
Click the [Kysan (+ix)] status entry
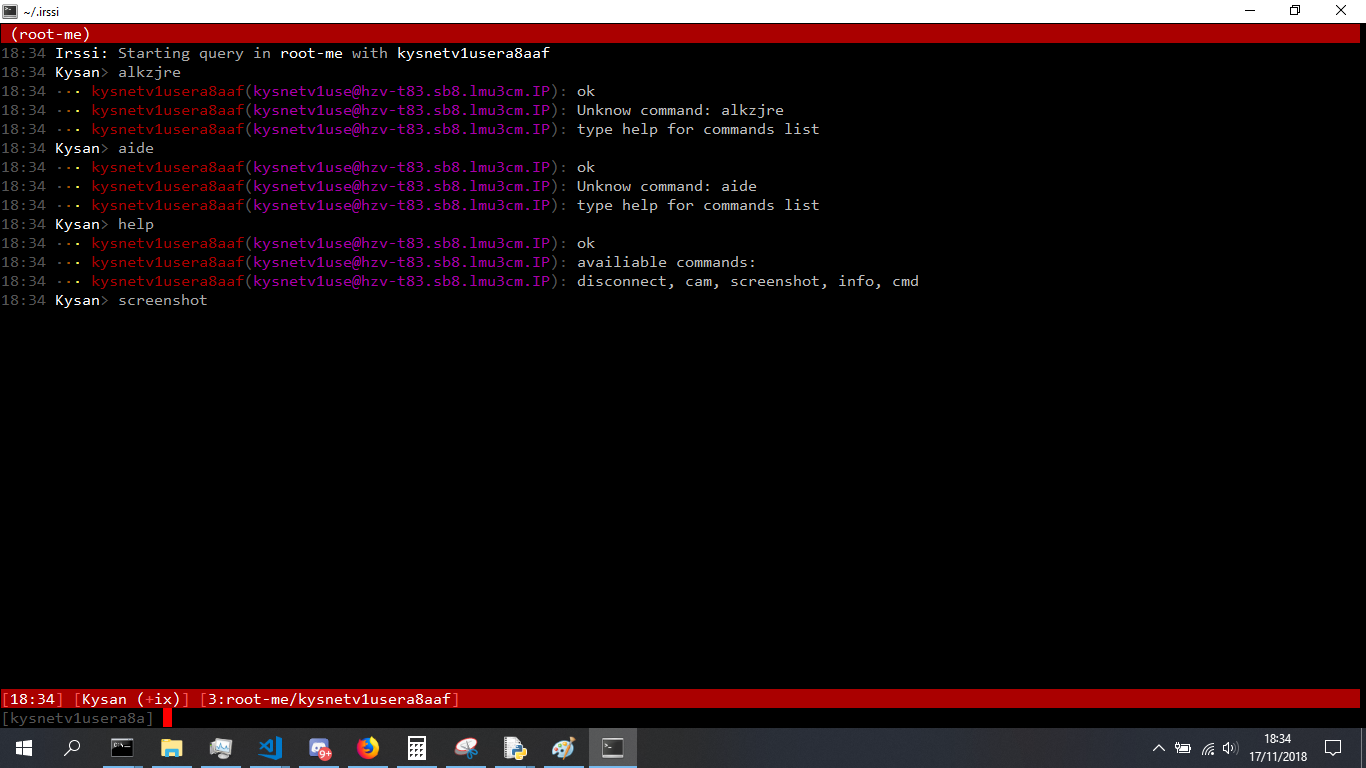pyautogui.click(x=132, y=699)
